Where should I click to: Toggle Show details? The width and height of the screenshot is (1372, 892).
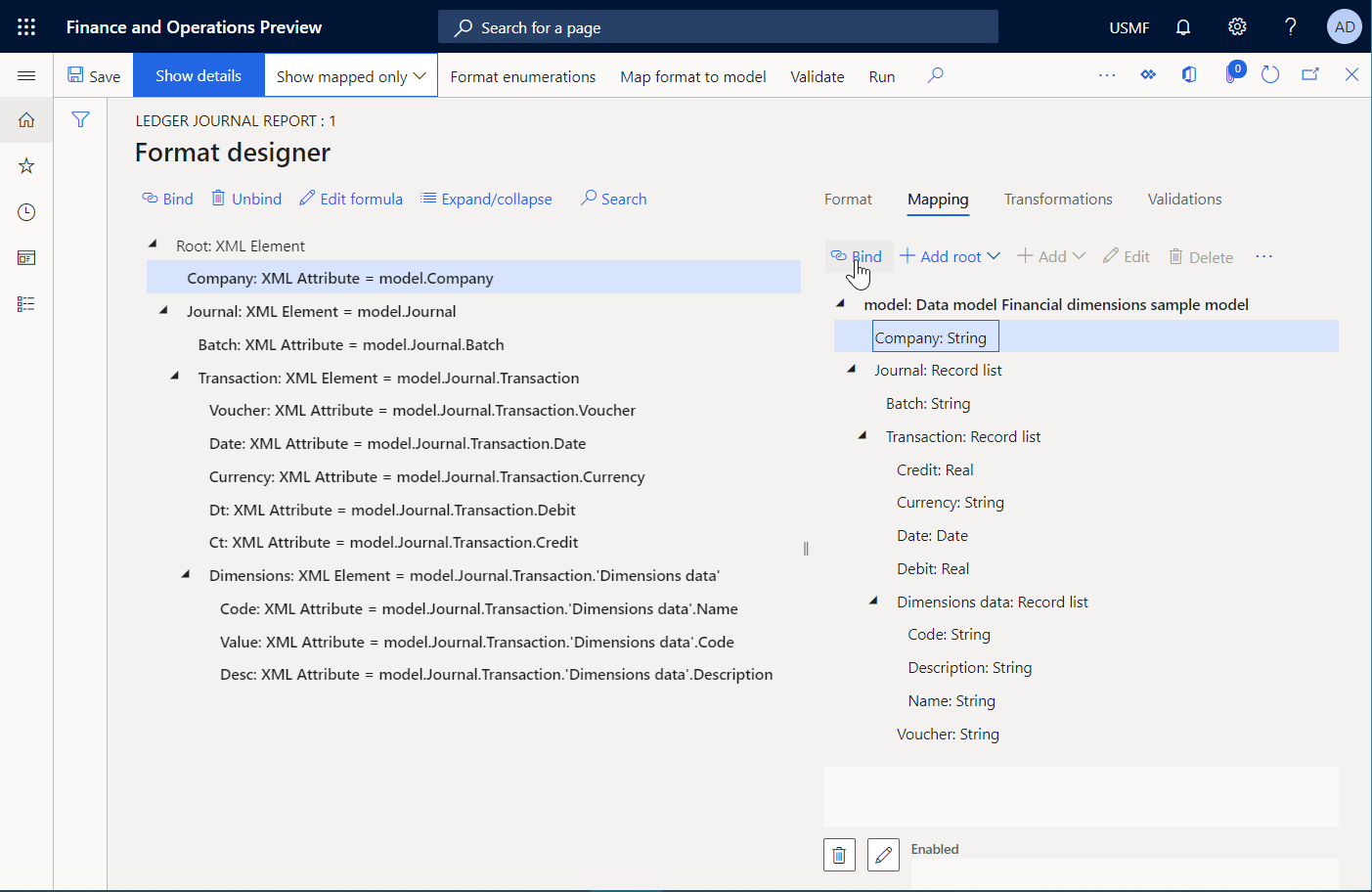[199, 75]
